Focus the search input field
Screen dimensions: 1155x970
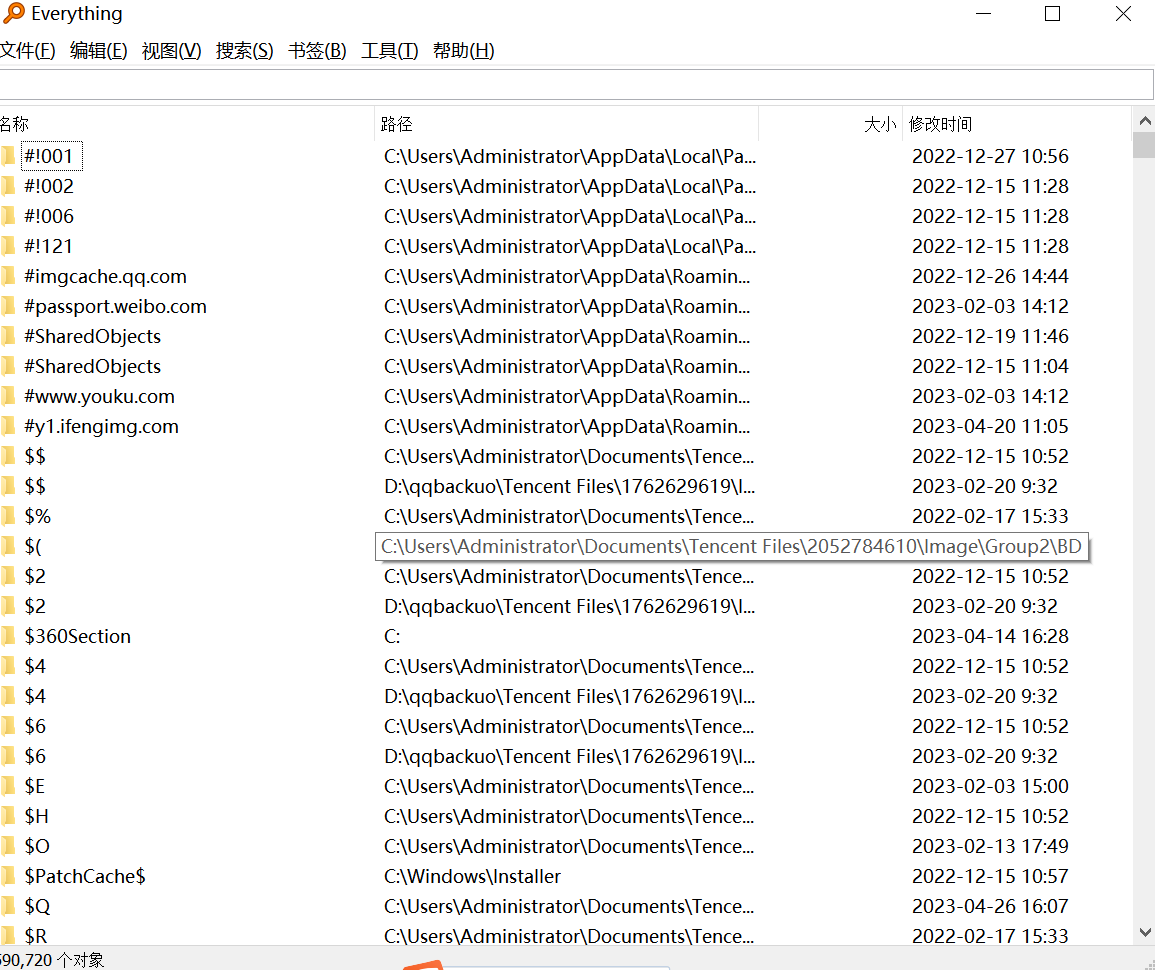click(575, 84)
